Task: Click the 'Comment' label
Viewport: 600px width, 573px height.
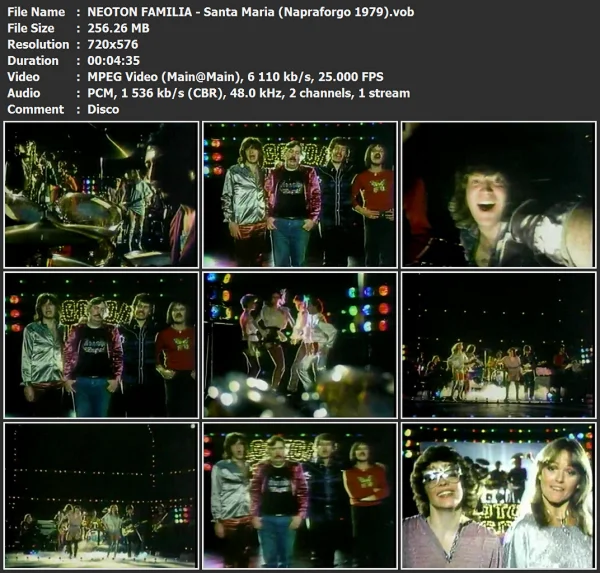Action: 36,109
